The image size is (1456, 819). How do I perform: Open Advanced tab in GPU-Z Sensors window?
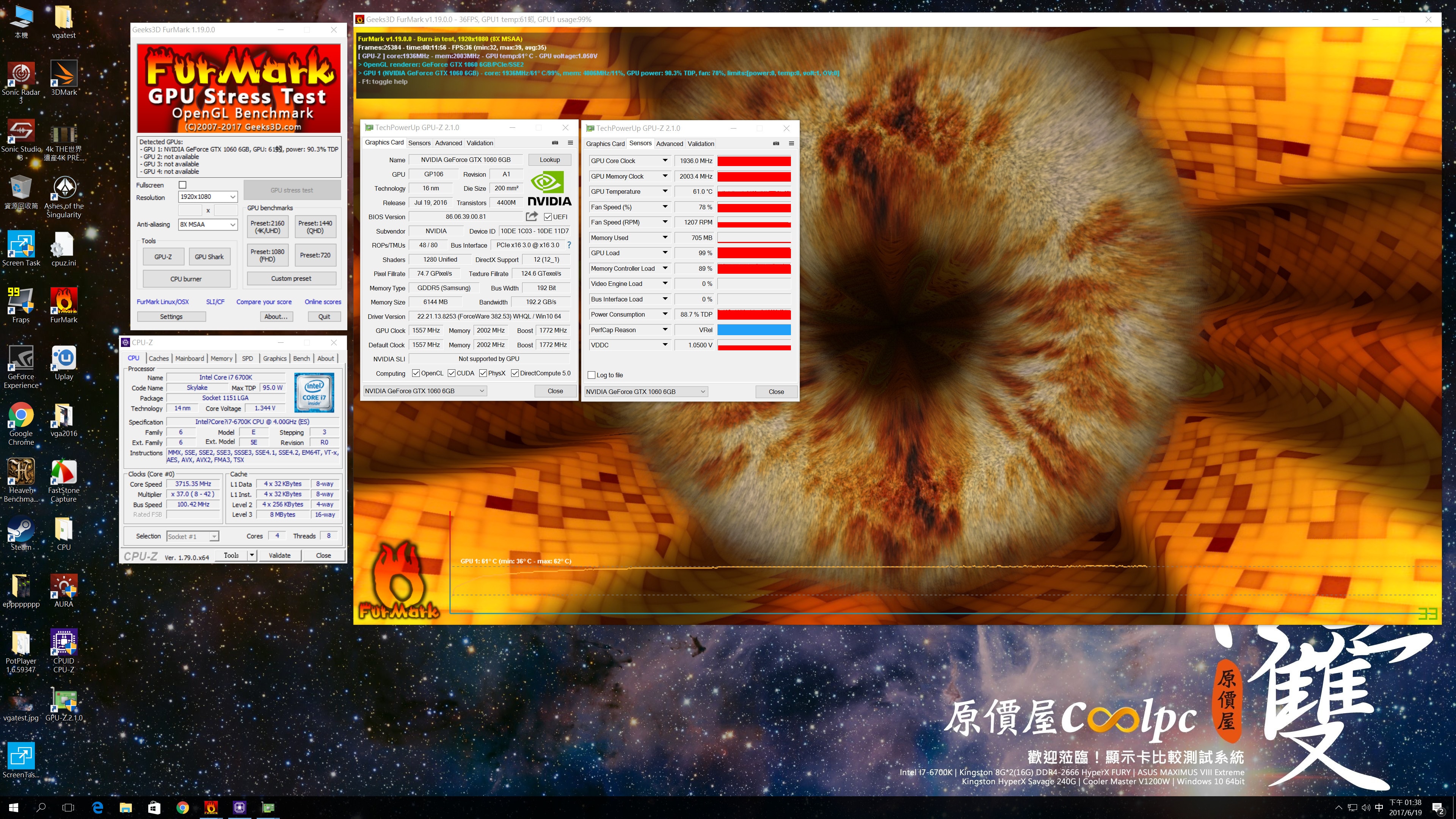click(669, 144)
